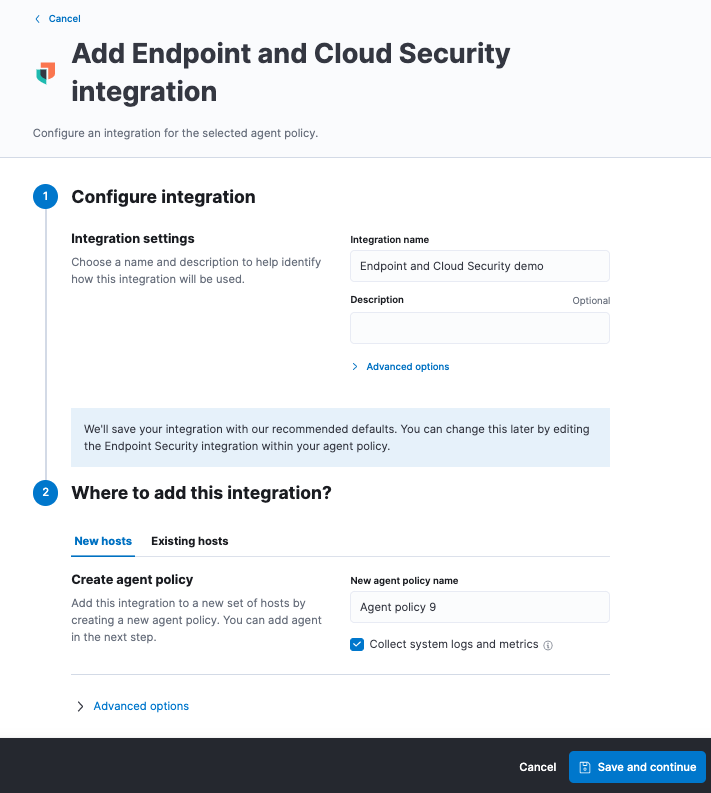Image resolution: width=711 pixels, height=793 pixels.
Task: Click the Where to add this integration heading
Action: point(201,493)
